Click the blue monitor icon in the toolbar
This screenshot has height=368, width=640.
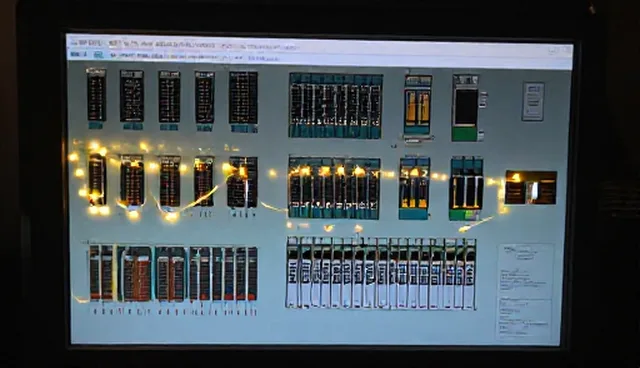pos(98,55)
